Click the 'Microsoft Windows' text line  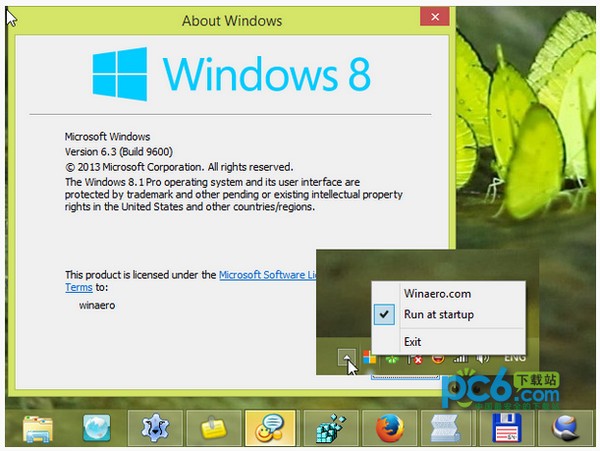coord(107,137)
